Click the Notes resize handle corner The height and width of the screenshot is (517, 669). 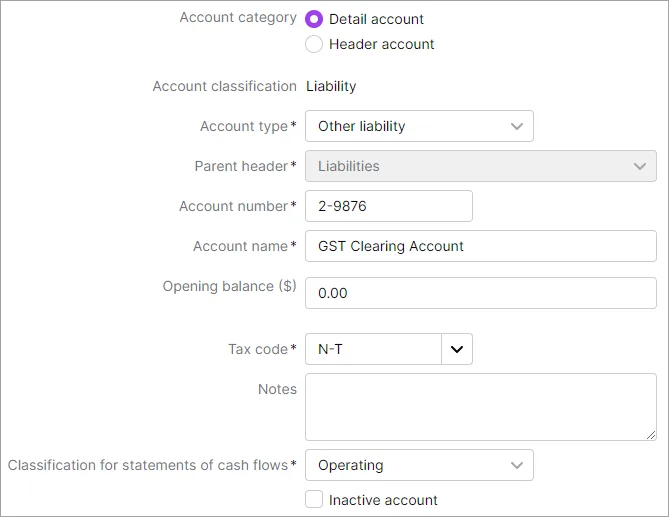click(651, 435)
